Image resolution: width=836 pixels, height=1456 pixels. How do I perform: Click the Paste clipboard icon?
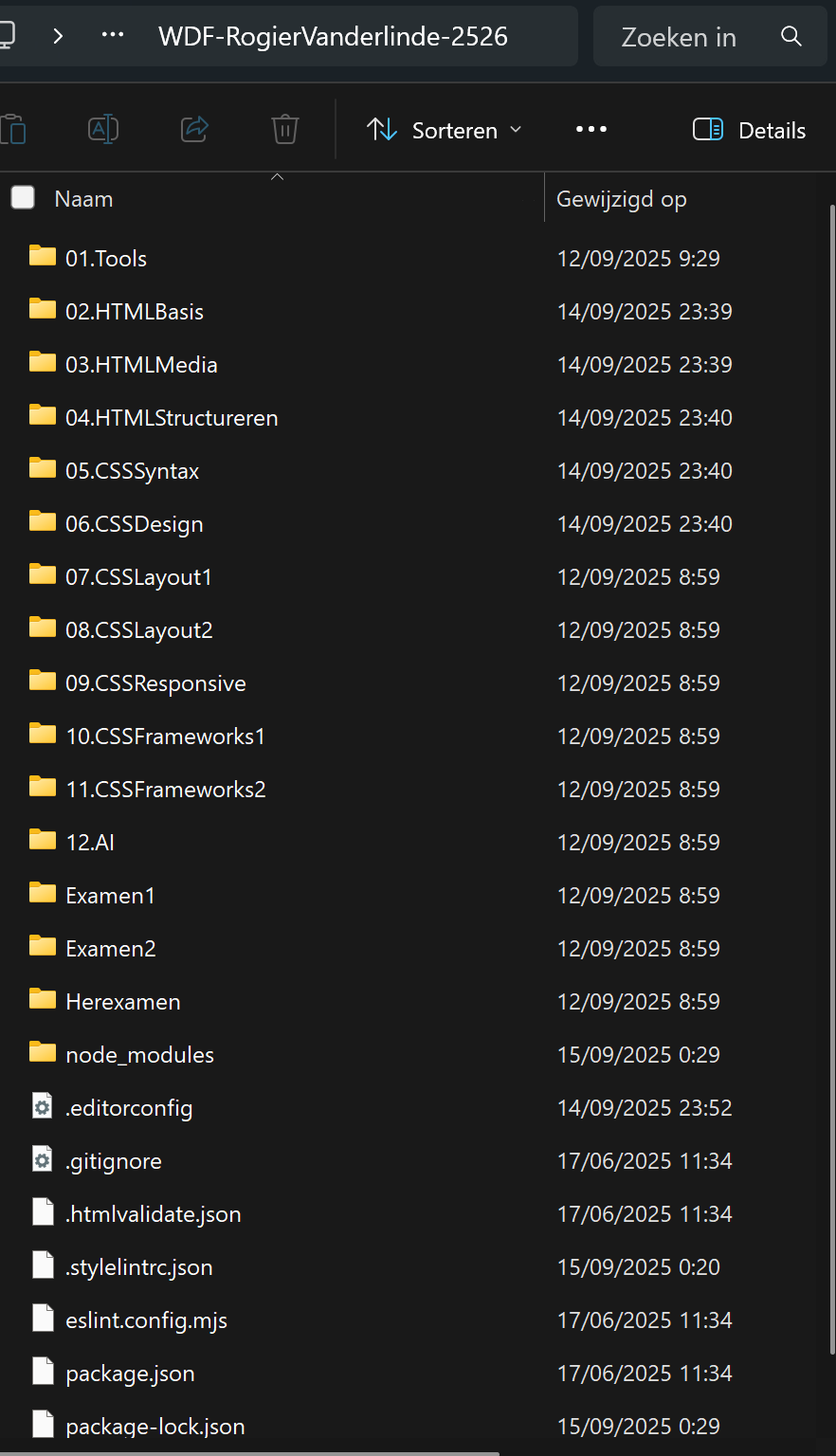coord(11,129)
